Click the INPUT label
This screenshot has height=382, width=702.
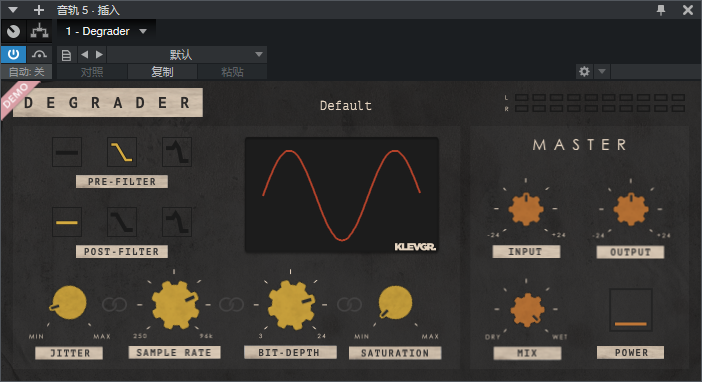tap(526, 252)
